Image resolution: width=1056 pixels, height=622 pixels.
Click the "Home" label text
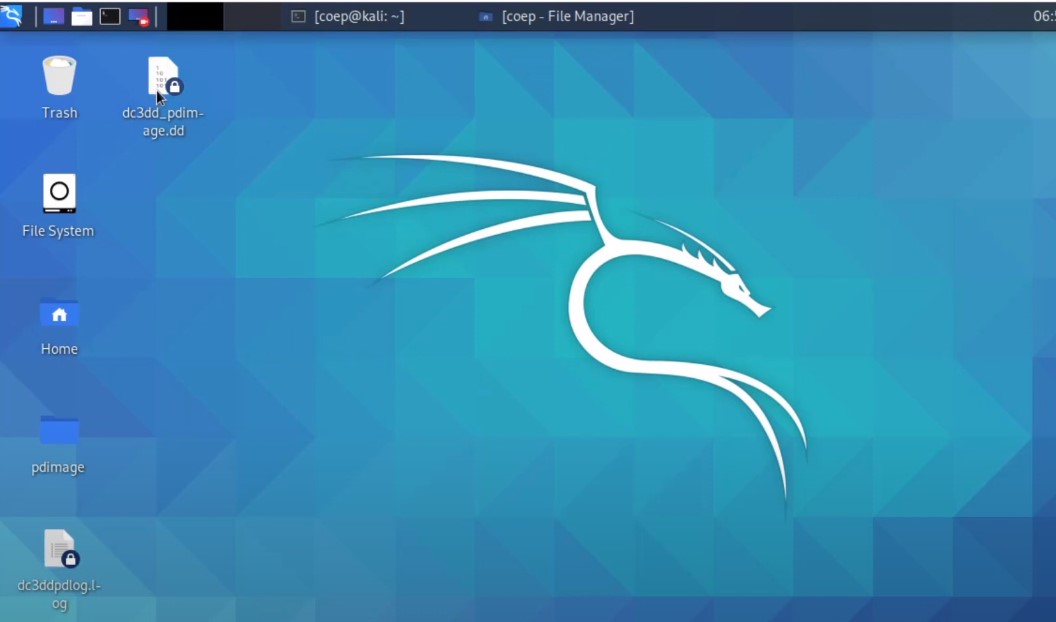point(59,349)
